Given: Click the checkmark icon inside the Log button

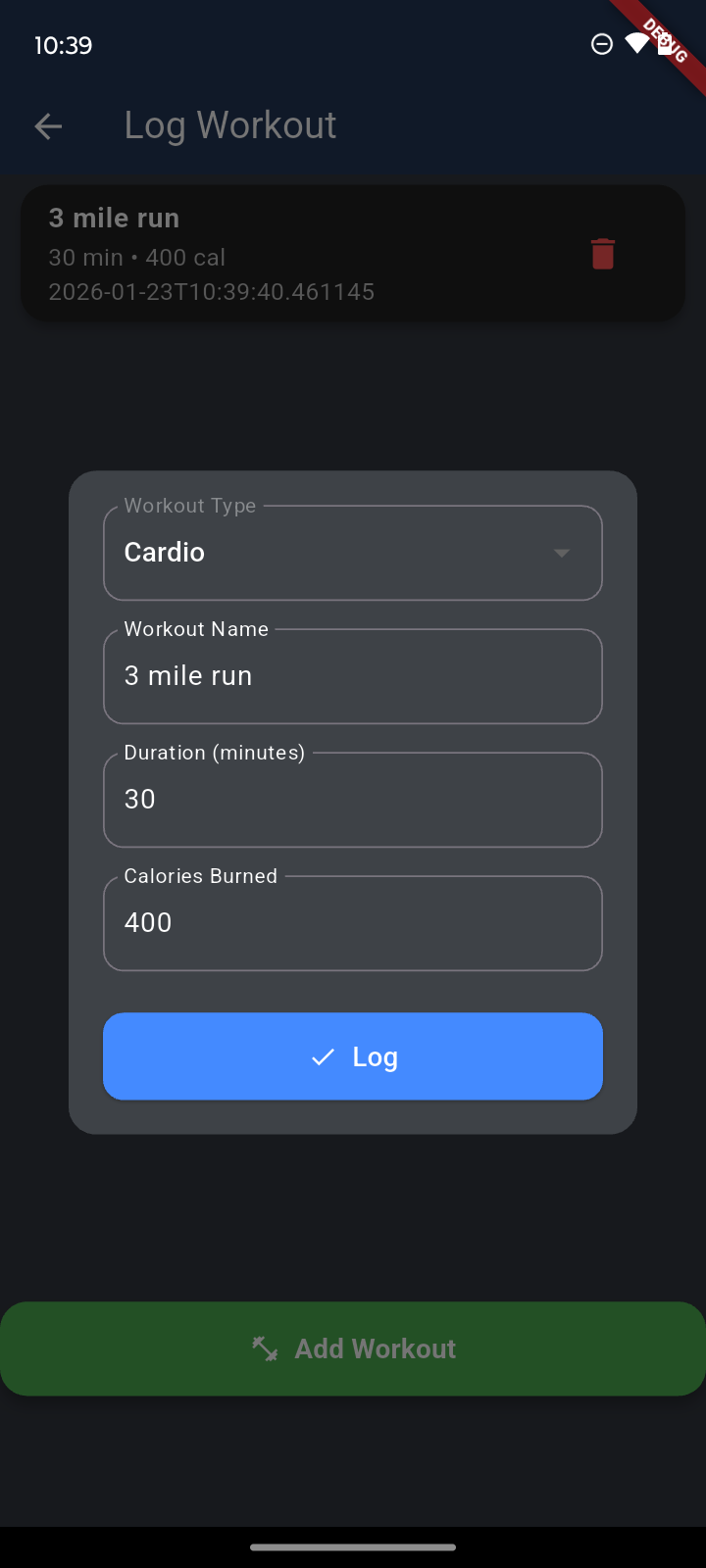Looking at the screenshot, I should pos(322,1056).
